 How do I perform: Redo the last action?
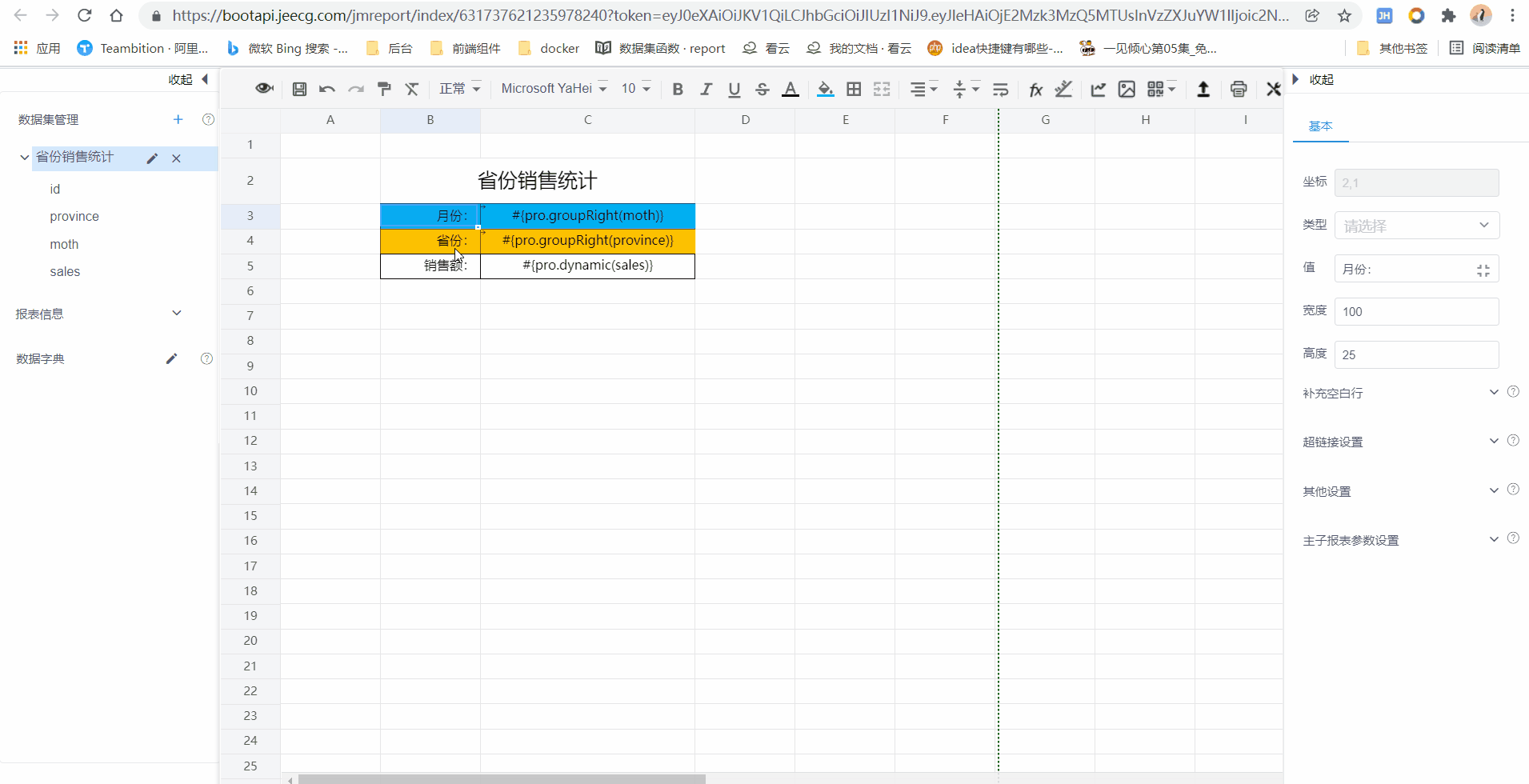[355, 89]
